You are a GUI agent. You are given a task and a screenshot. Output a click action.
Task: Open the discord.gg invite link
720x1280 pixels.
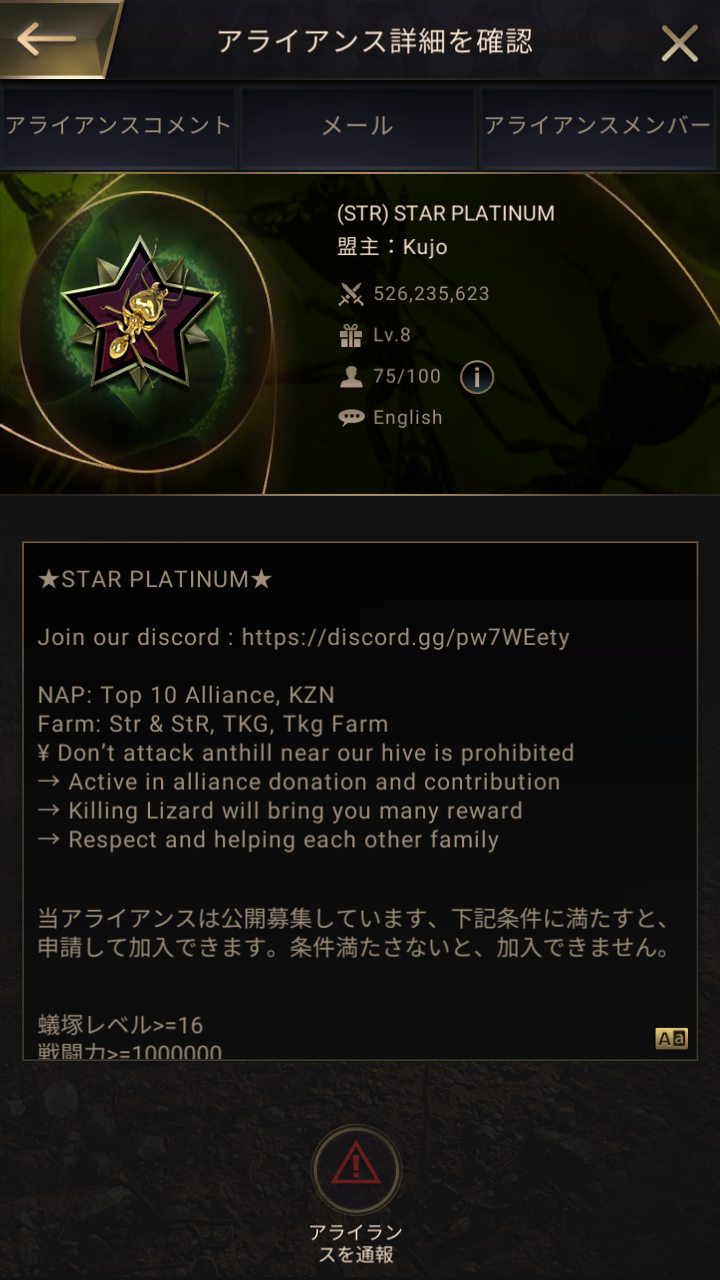coord(406,638)
